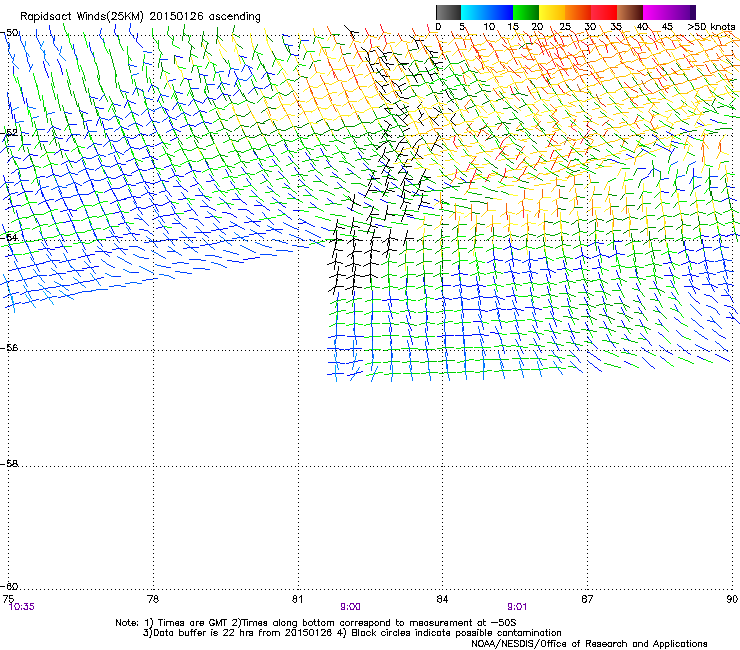Screen dimensions: 740x650
Task: Click the latitude label '-60'
Action: pos(9,586)
